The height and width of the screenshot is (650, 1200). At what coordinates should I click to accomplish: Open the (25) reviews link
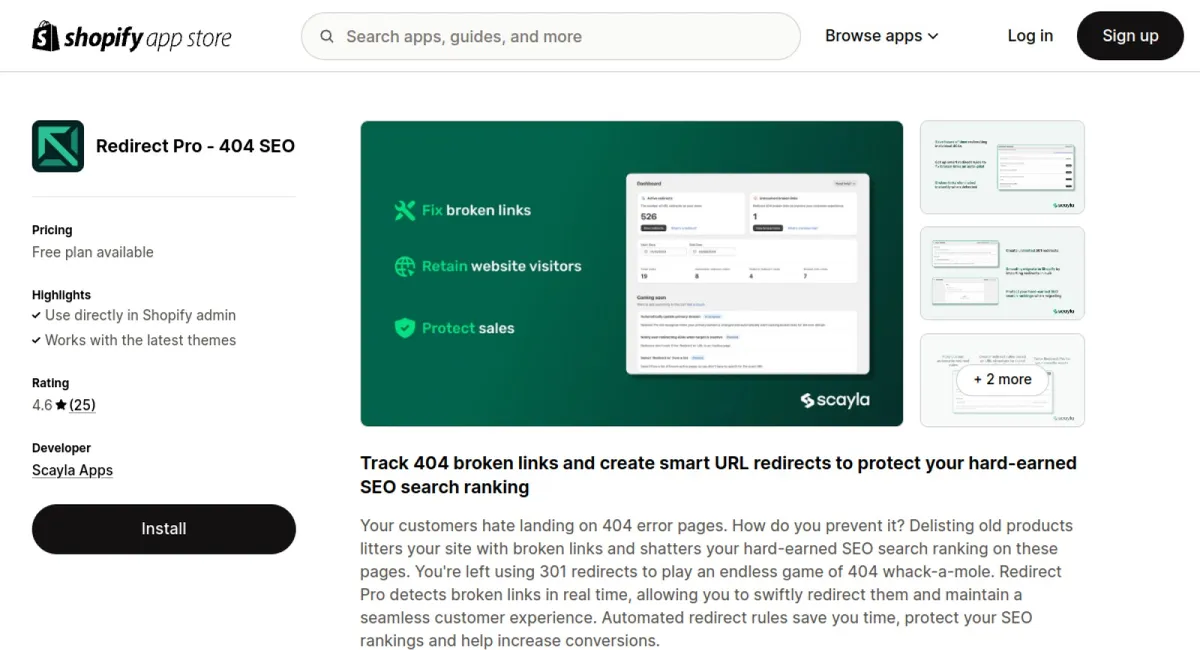point(83,405)
